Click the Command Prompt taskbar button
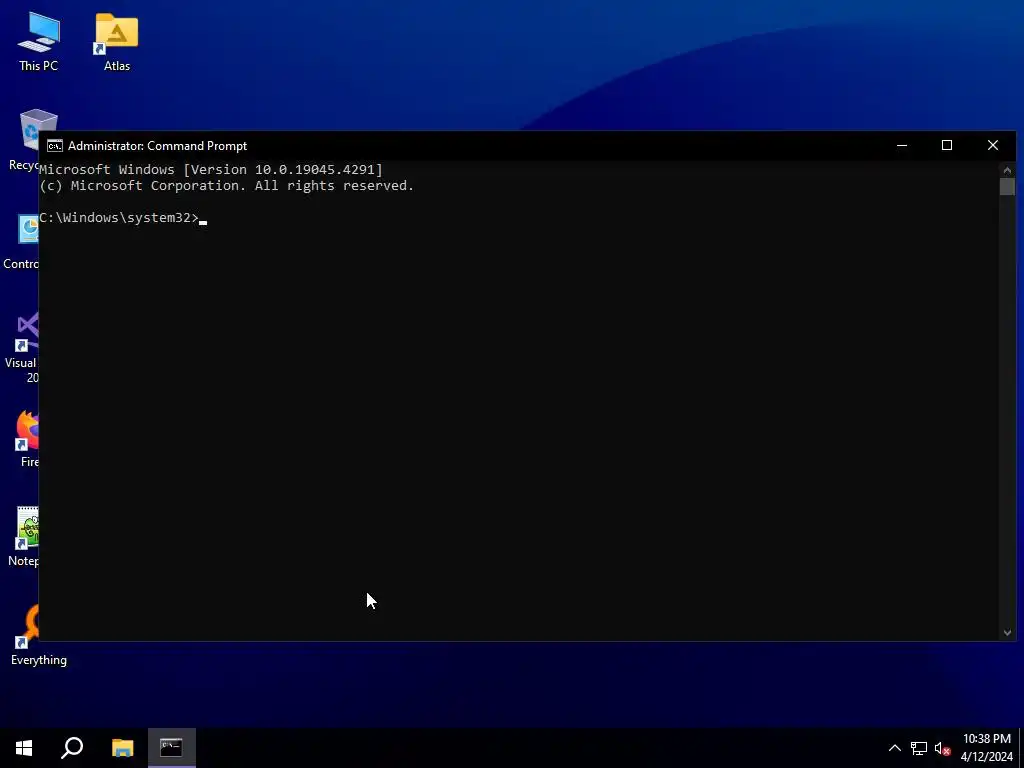This screenshot has width=1024, height=768. point(172,748)
